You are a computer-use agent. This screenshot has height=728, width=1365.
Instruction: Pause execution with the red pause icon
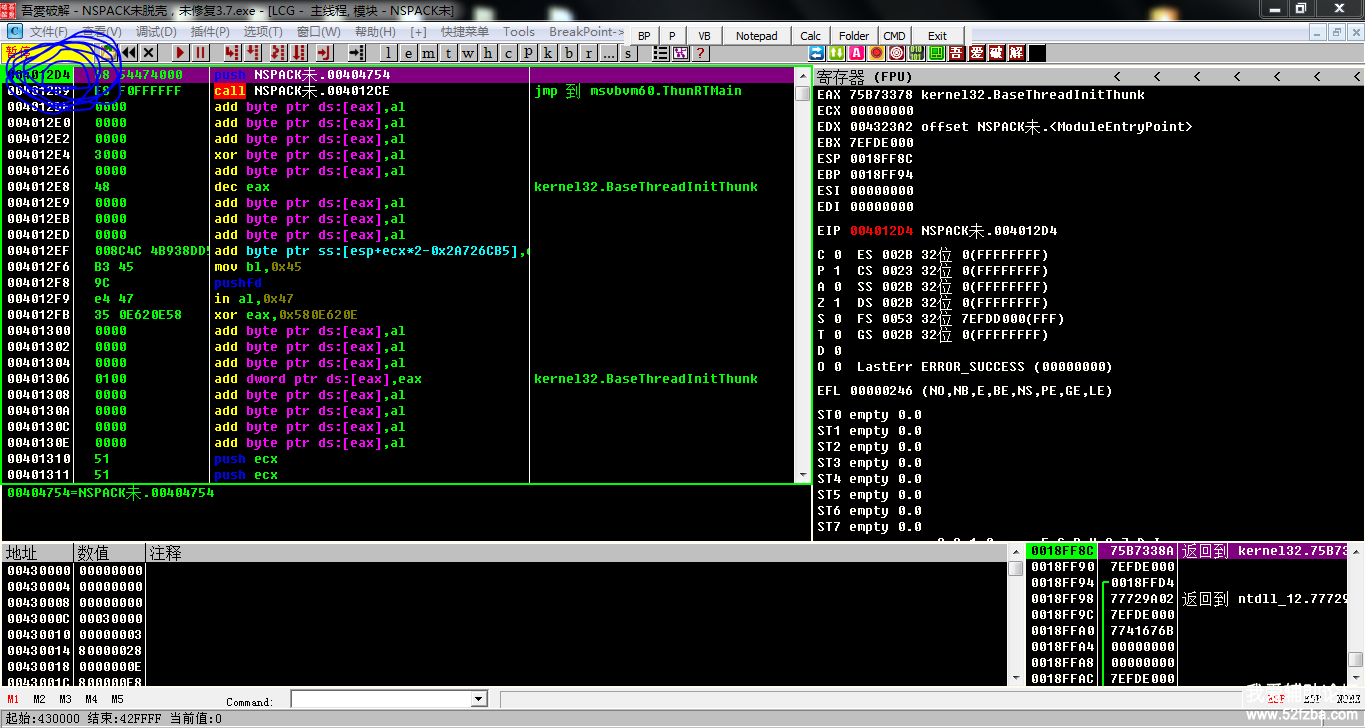[201, 53]
